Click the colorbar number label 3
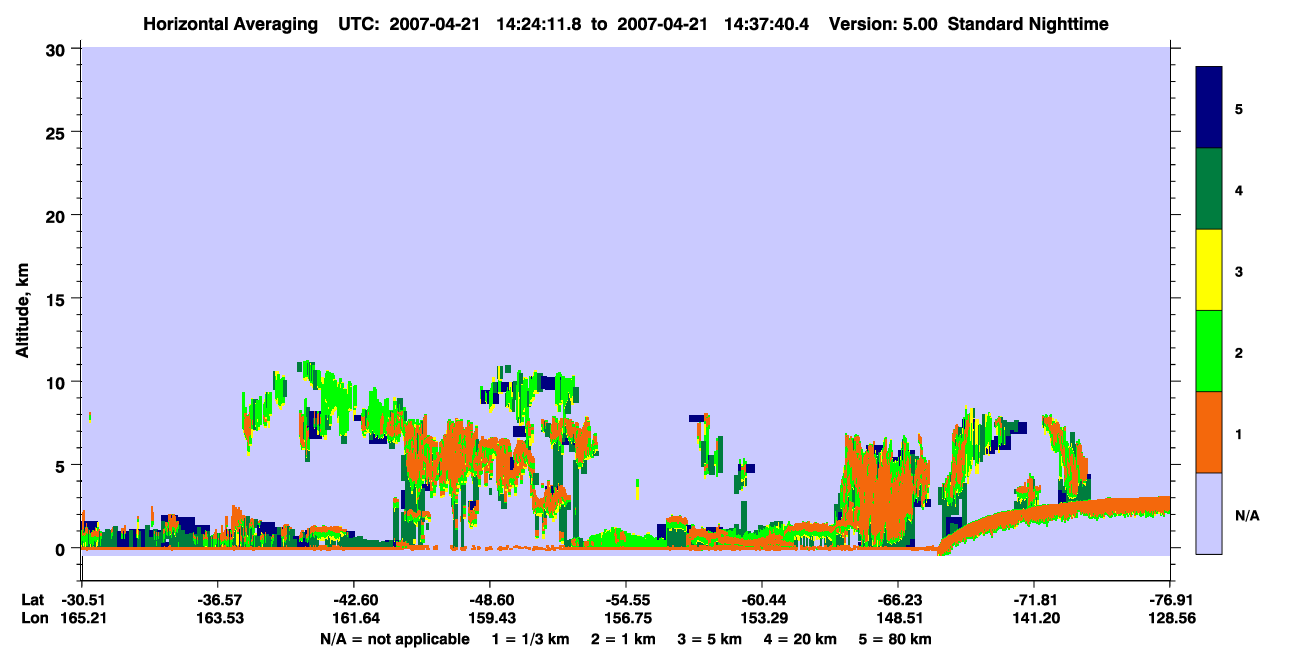The width and height of the screenshot is (1300, 667). pyautogui.click(x=1239, y=270)
